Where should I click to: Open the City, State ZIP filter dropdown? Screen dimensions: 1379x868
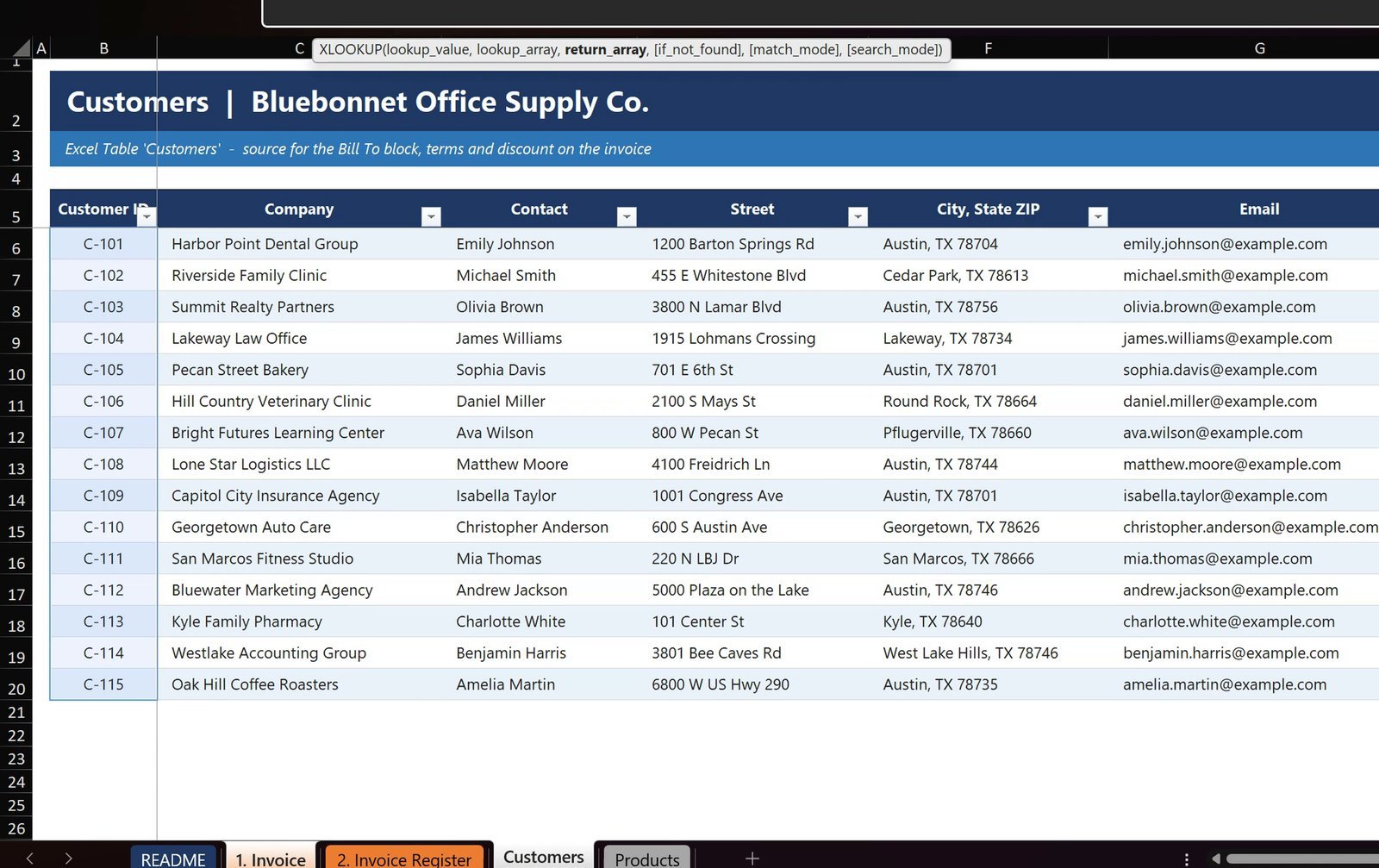click(1097, 216)
